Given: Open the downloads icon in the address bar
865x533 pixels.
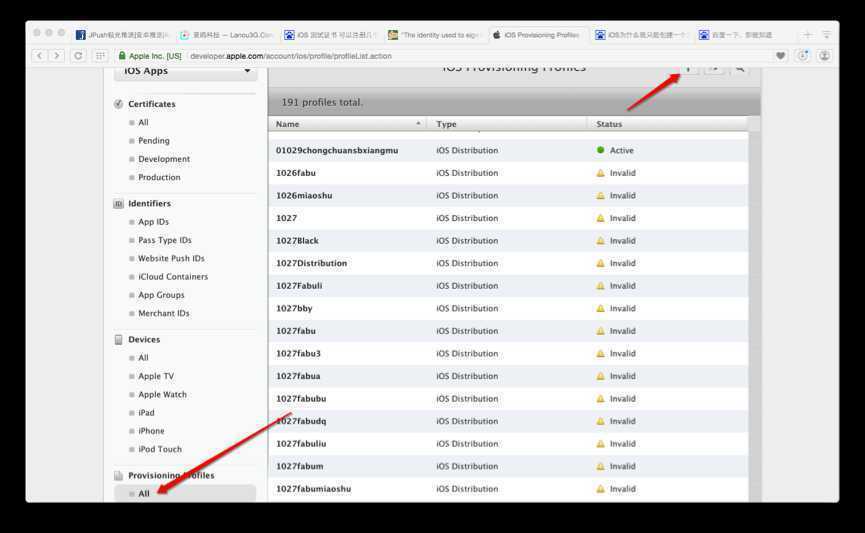Looking at the screenshot, I should pos(803,56).
